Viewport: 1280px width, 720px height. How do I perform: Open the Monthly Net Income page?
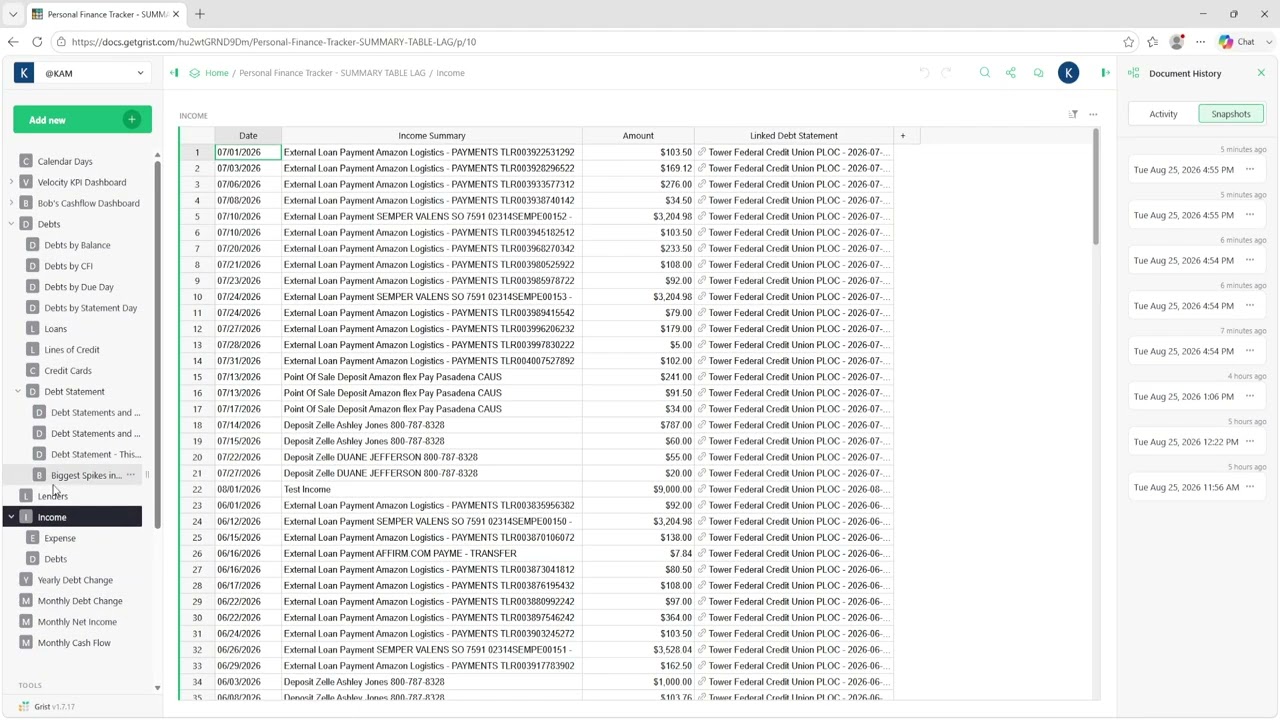click(77, 622)
